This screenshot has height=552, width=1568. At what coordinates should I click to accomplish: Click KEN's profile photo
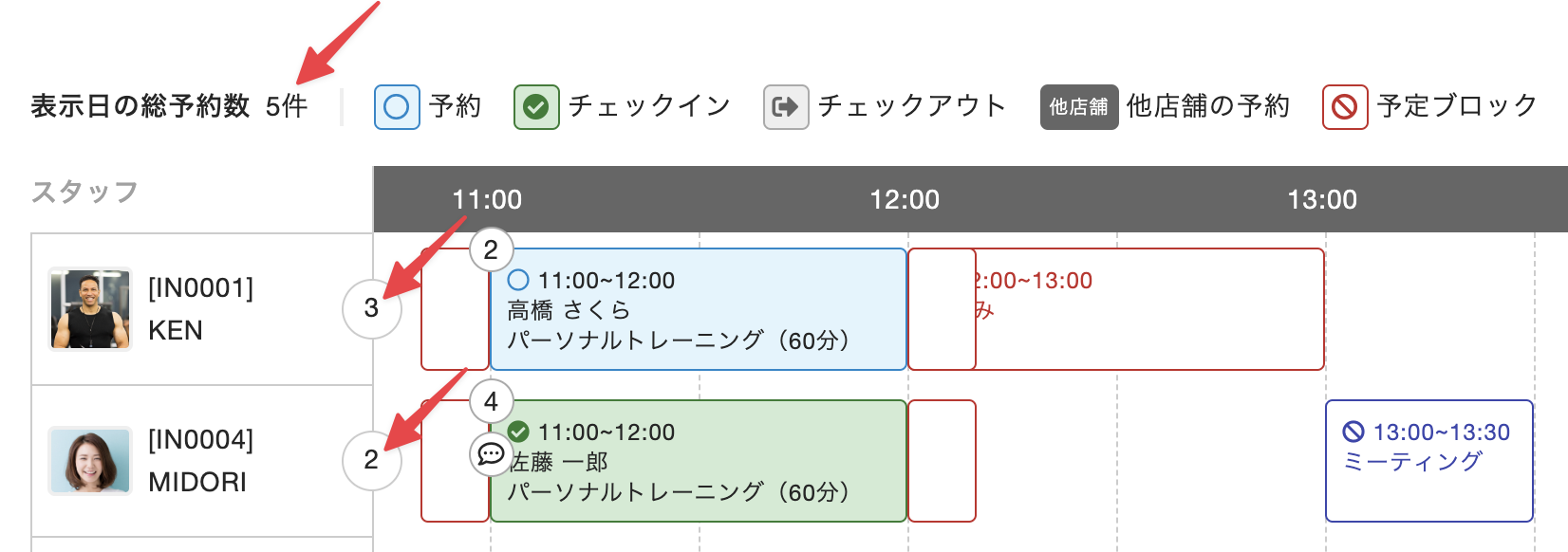pos(90,309)
